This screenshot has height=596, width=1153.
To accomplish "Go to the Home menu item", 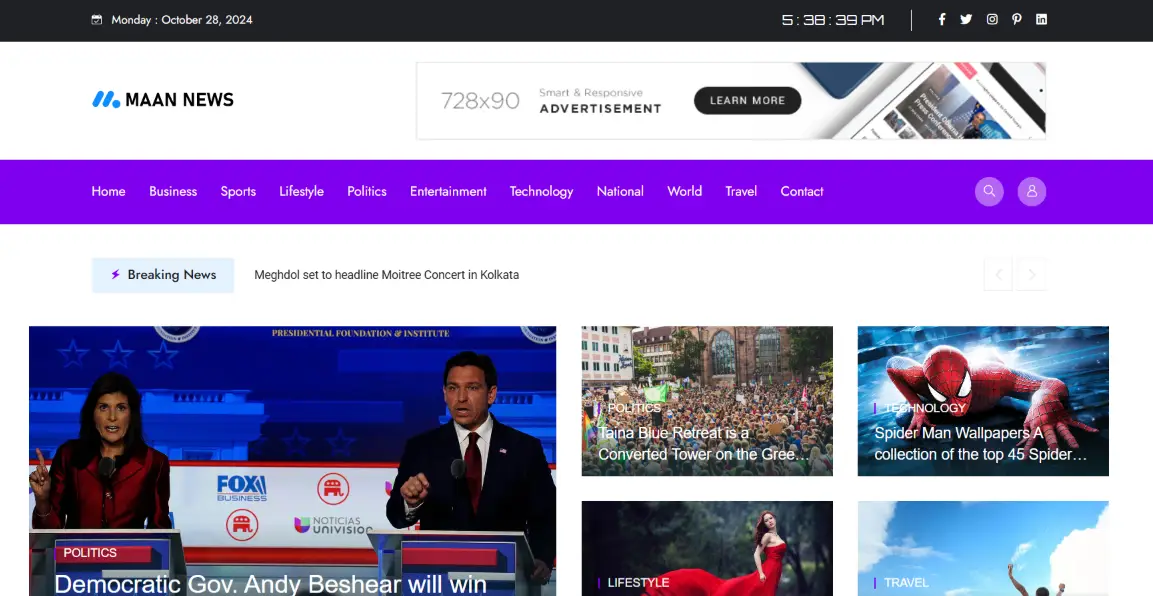I will coord(108,191).
